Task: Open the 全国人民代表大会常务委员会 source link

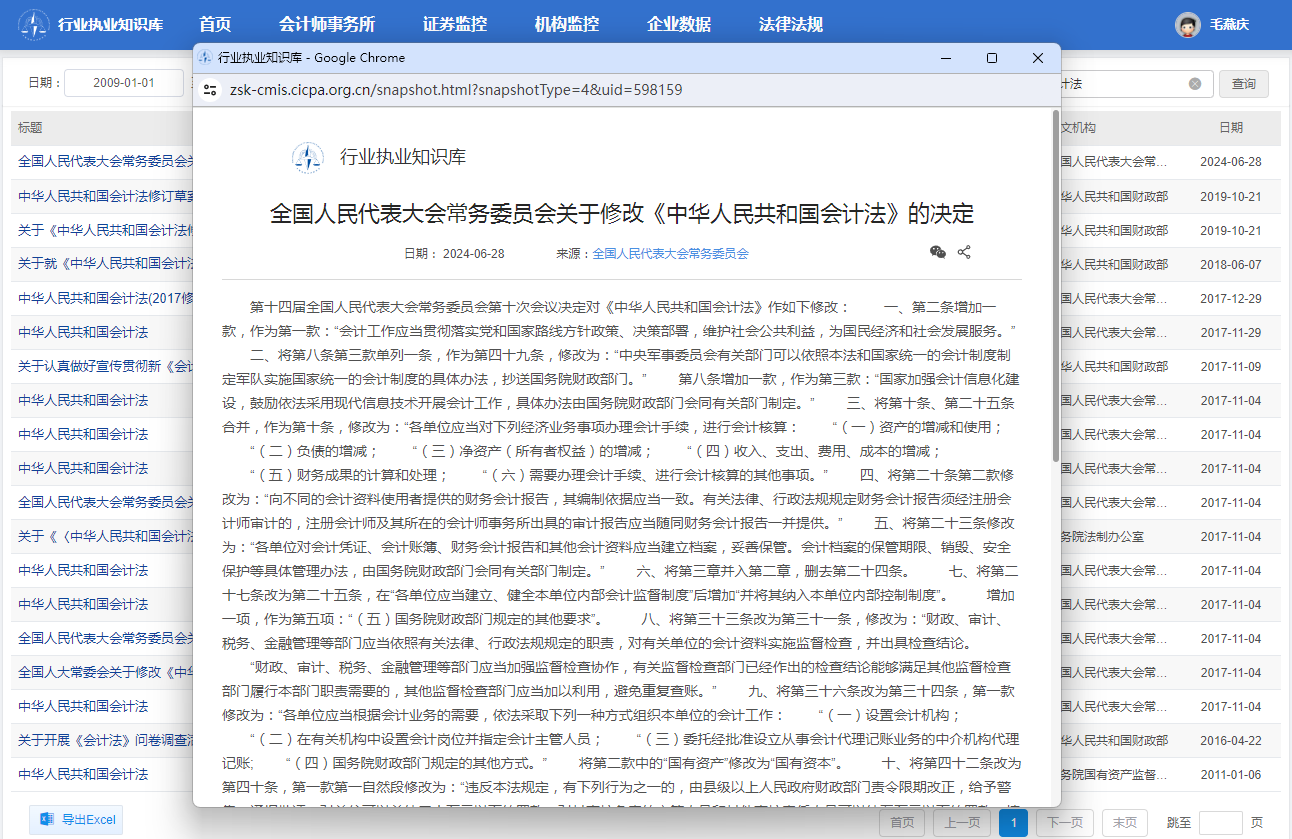Action: tap(670, 254)
